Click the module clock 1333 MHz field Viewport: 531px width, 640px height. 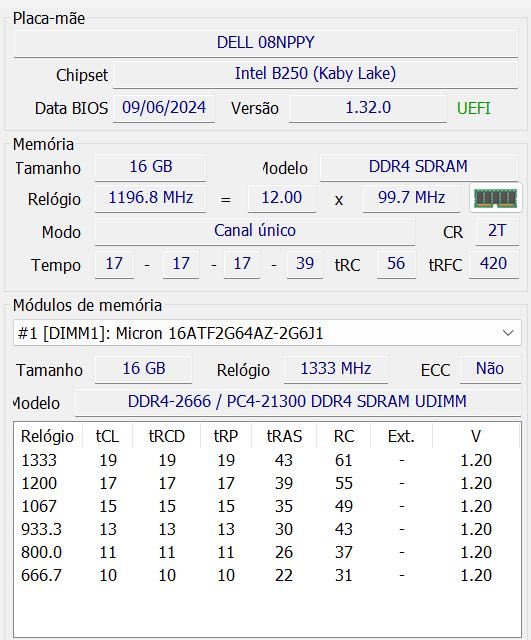336,369
